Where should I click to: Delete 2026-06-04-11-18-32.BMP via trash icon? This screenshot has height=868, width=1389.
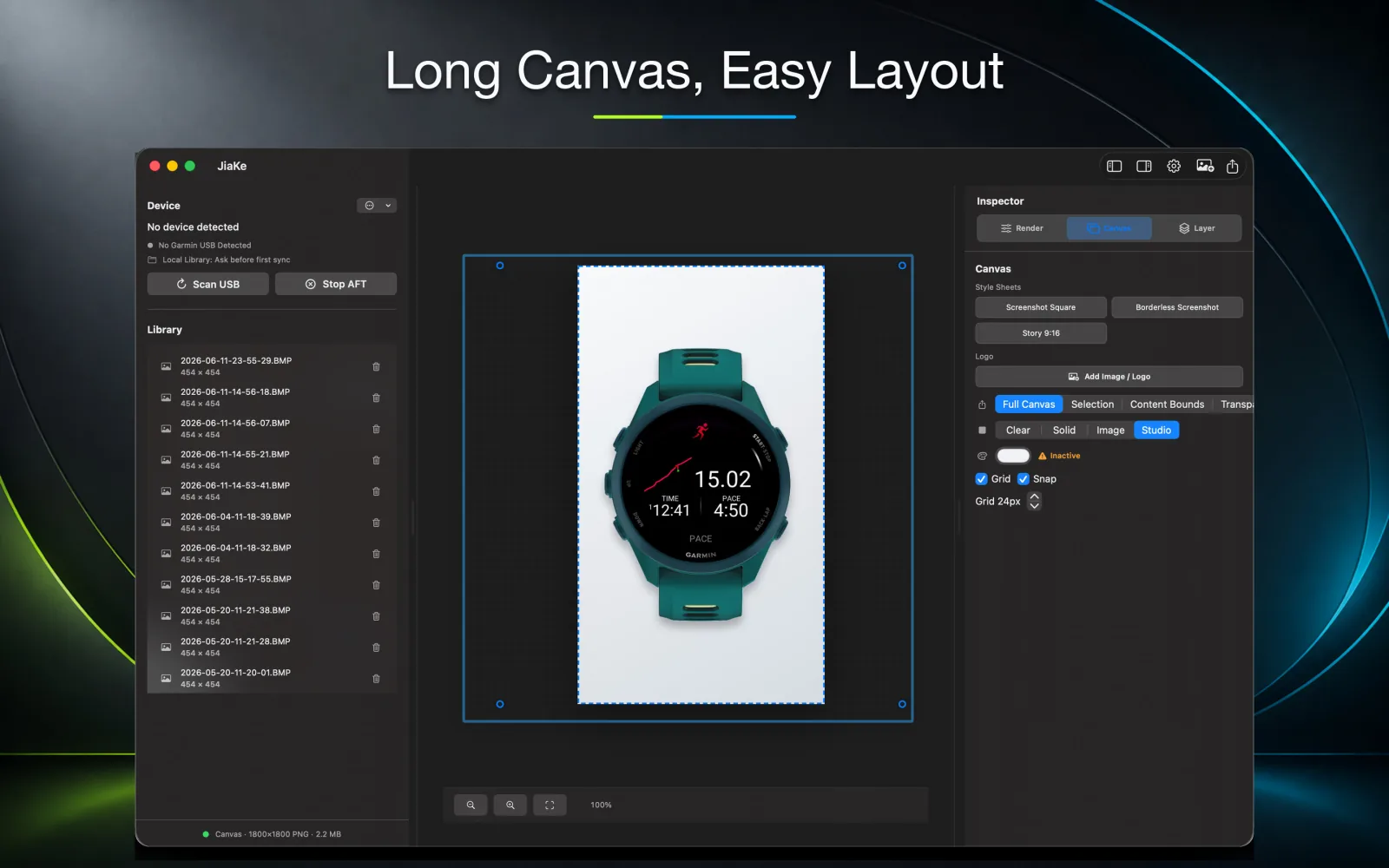[376, 554]
